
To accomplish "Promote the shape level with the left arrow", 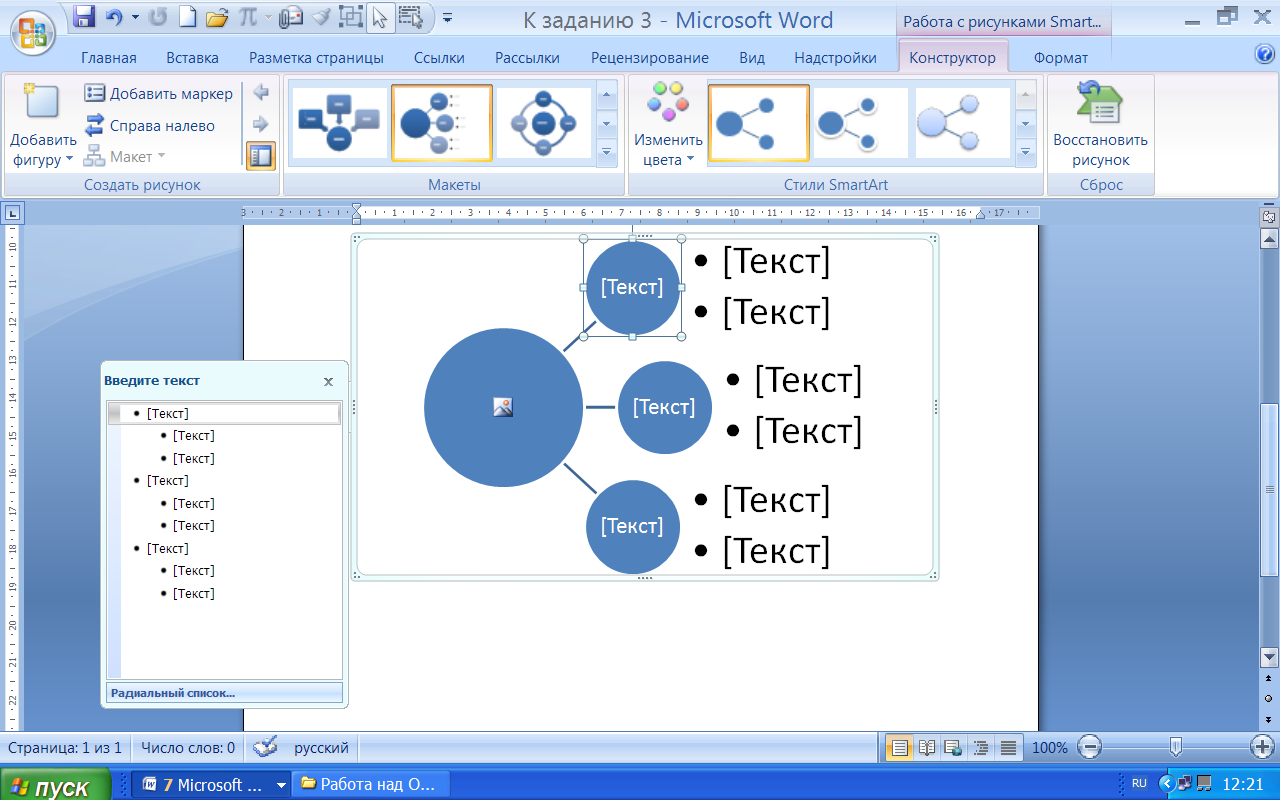I will coord(261,93).
